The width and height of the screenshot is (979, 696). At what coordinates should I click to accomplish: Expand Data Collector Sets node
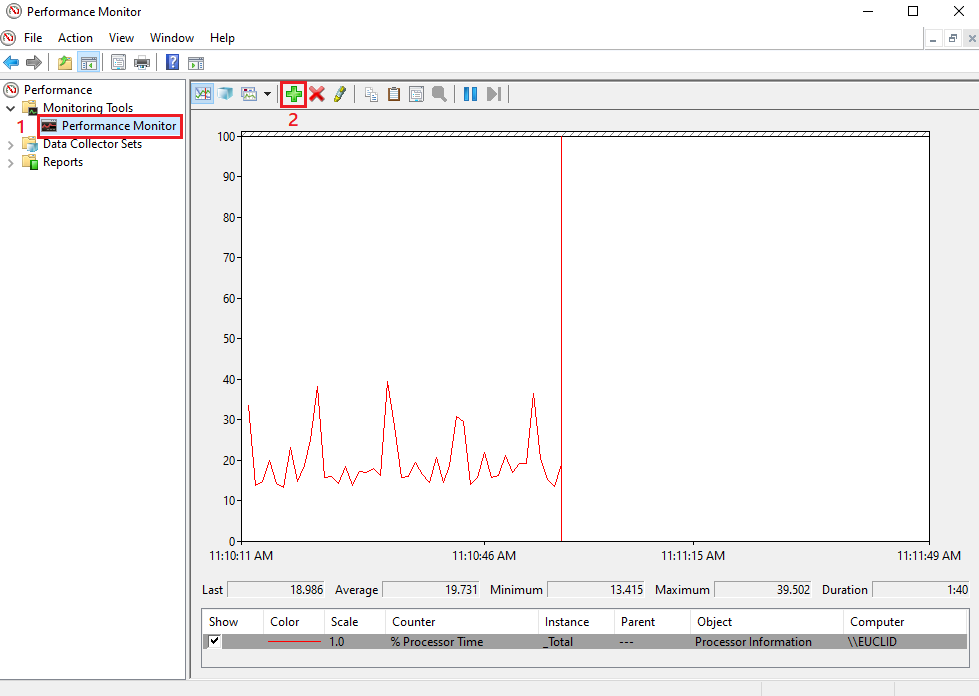[10, 145]
